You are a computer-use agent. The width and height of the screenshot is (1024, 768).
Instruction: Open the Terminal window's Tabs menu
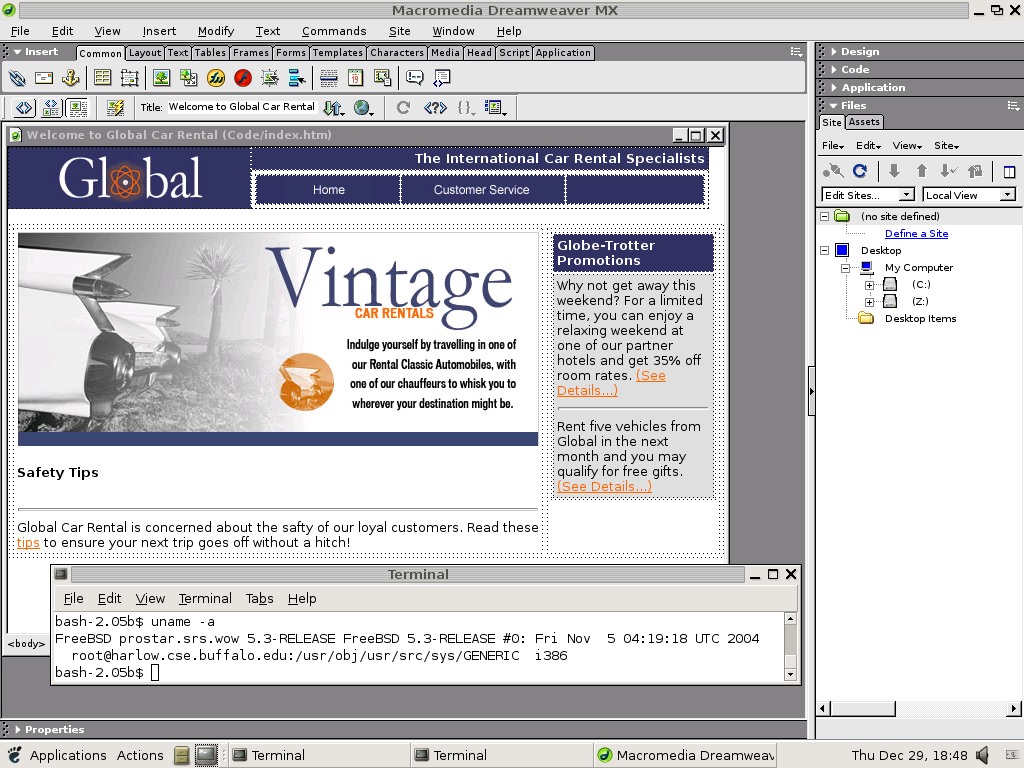coord(259,598)
